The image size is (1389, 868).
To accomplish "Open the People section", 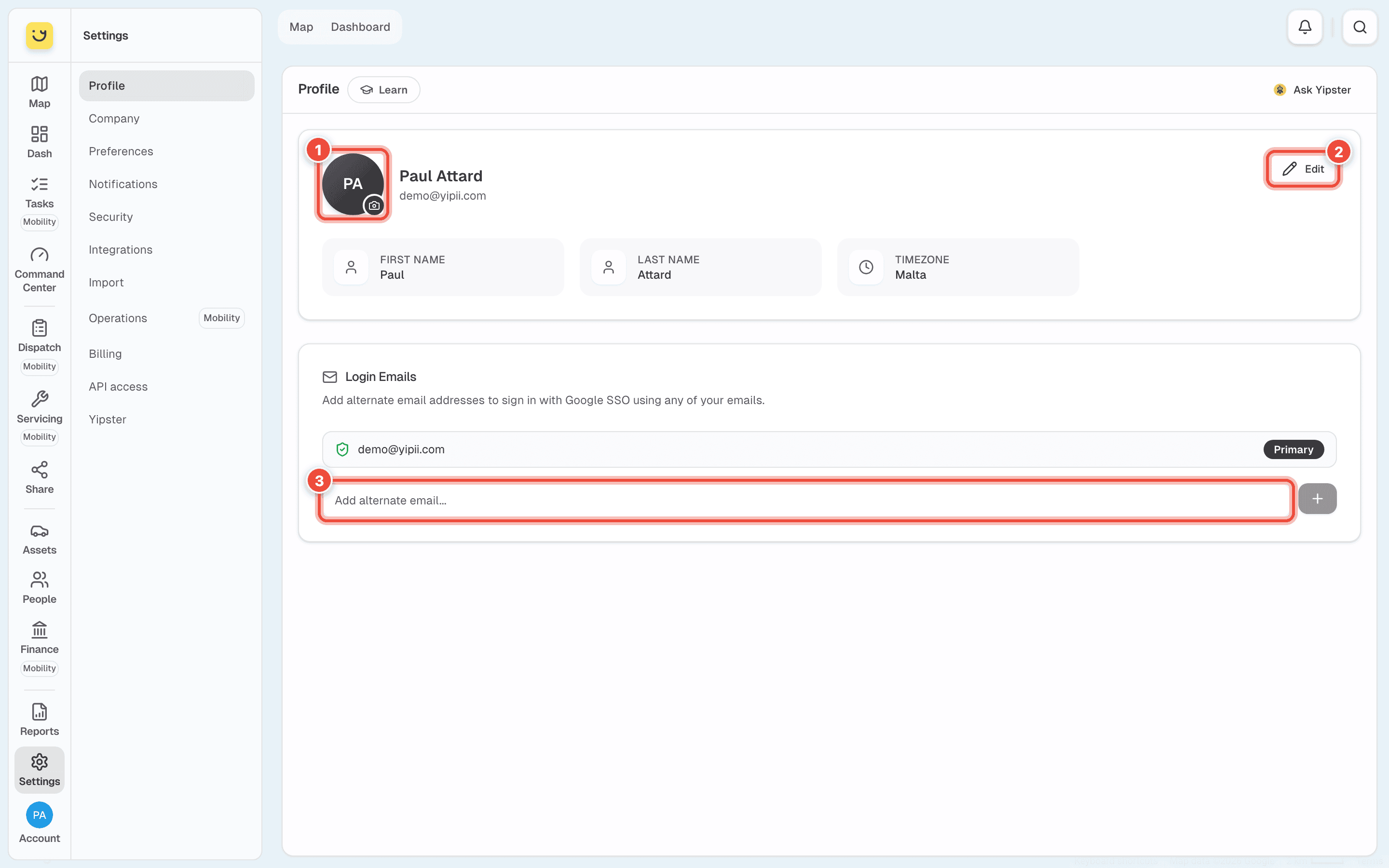I will point(39,588).
